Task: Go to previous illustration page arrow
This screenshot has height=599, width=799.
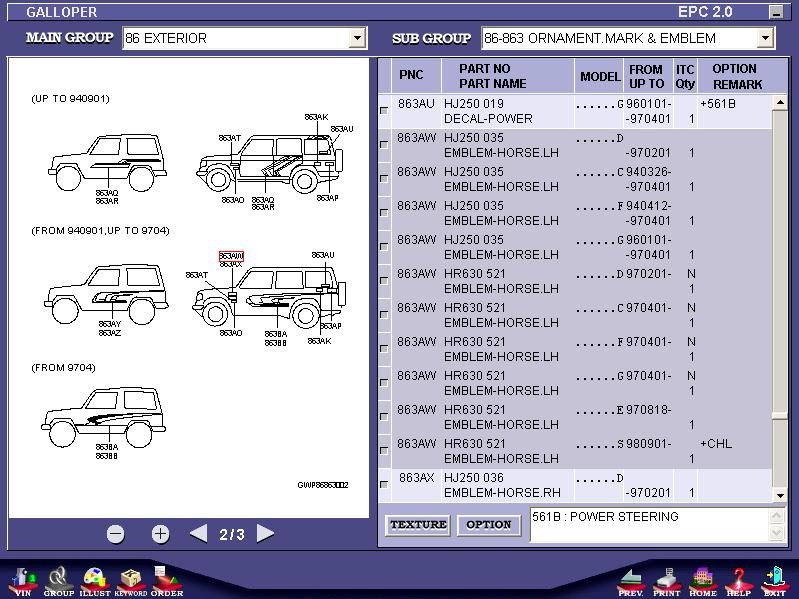Action: (198, 533)
